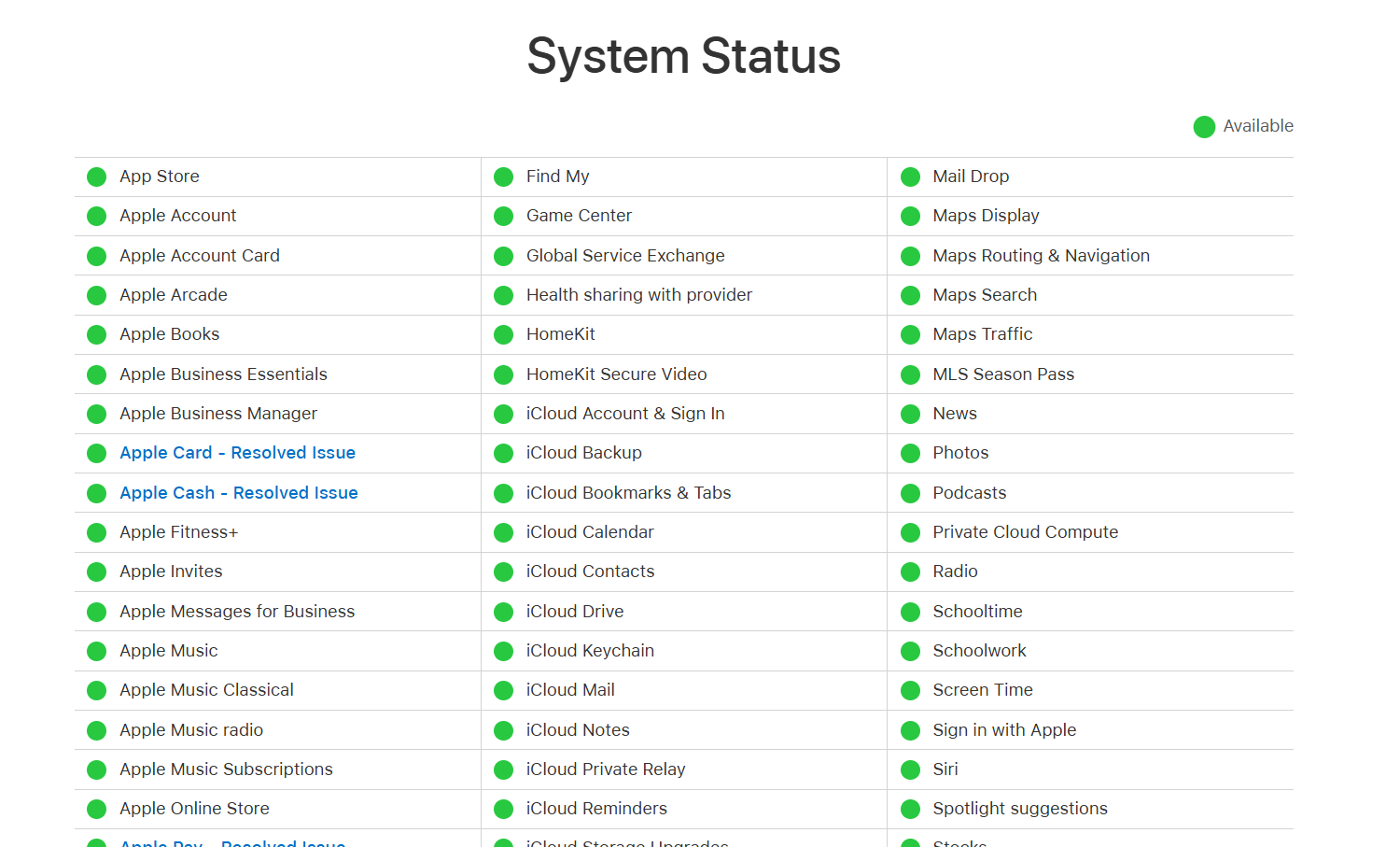
Task: Click the green dot next to Apple Books
Action: [x=96, y=335]
